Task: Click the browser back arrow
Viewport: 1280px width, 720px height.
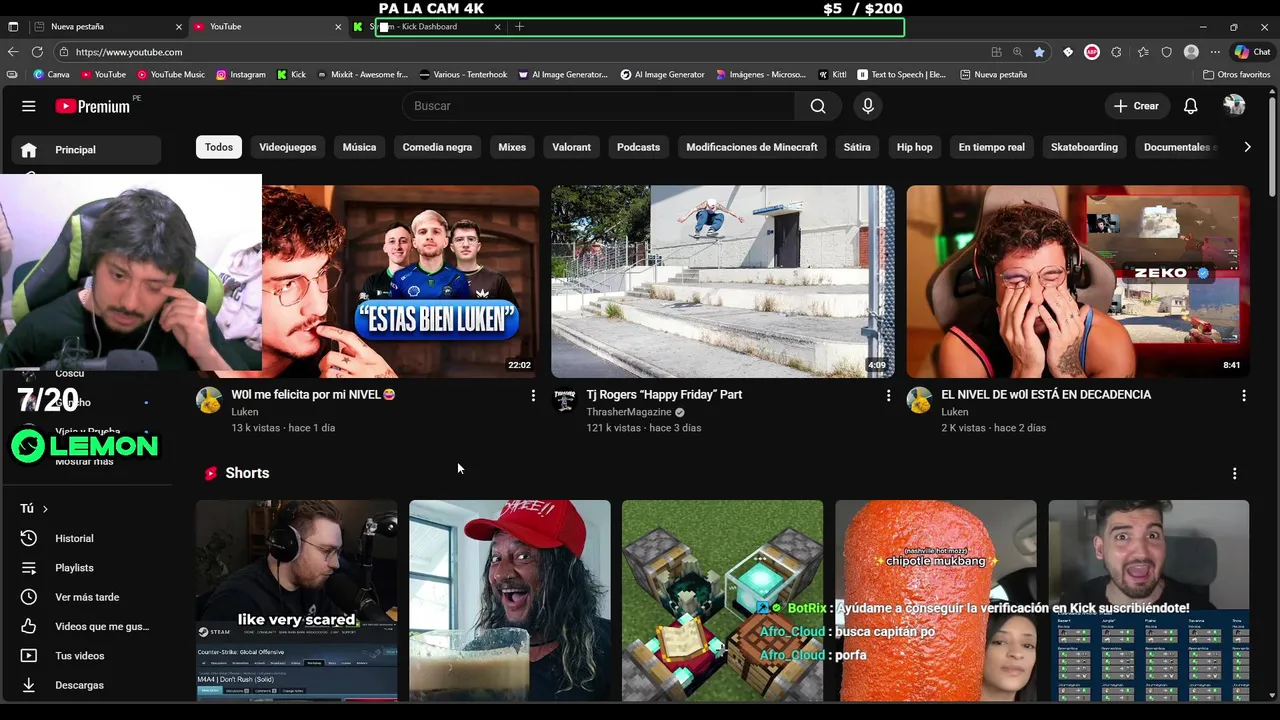Action: 13,52
